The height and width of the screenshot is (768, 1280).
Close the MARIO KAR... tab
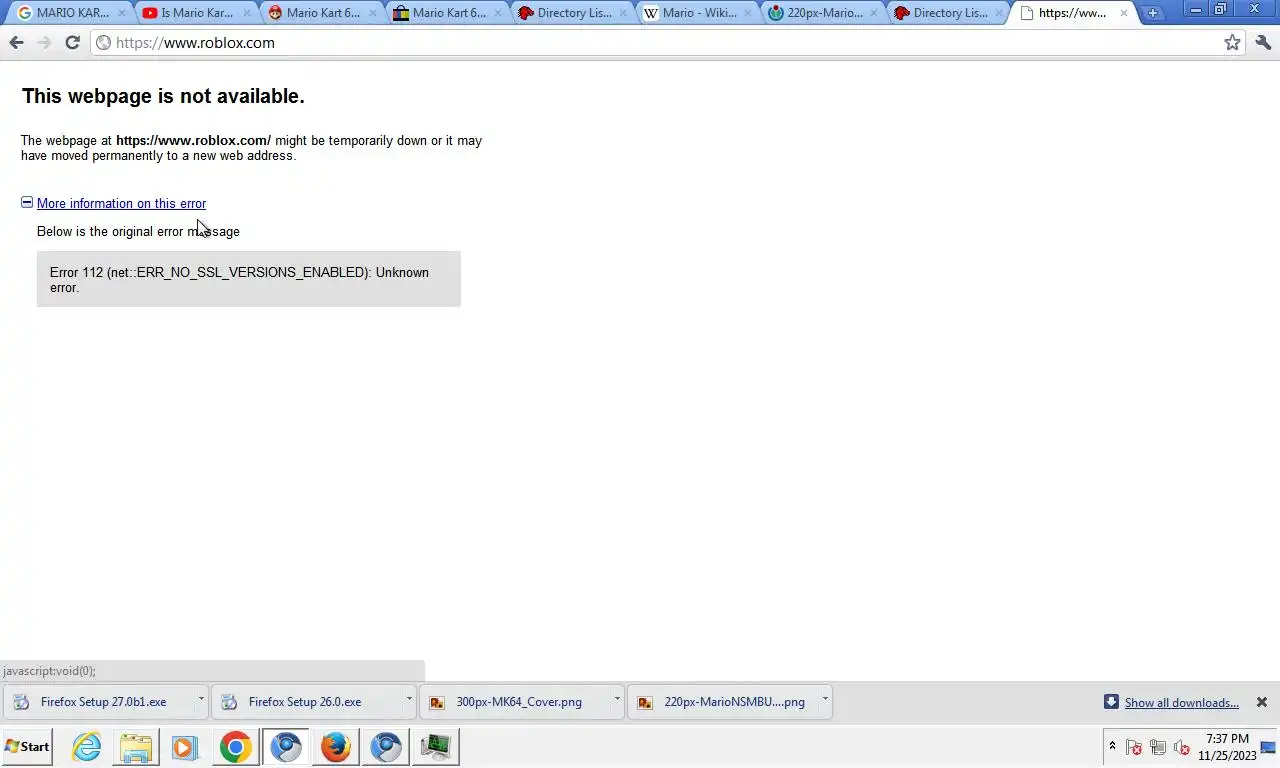122,13
